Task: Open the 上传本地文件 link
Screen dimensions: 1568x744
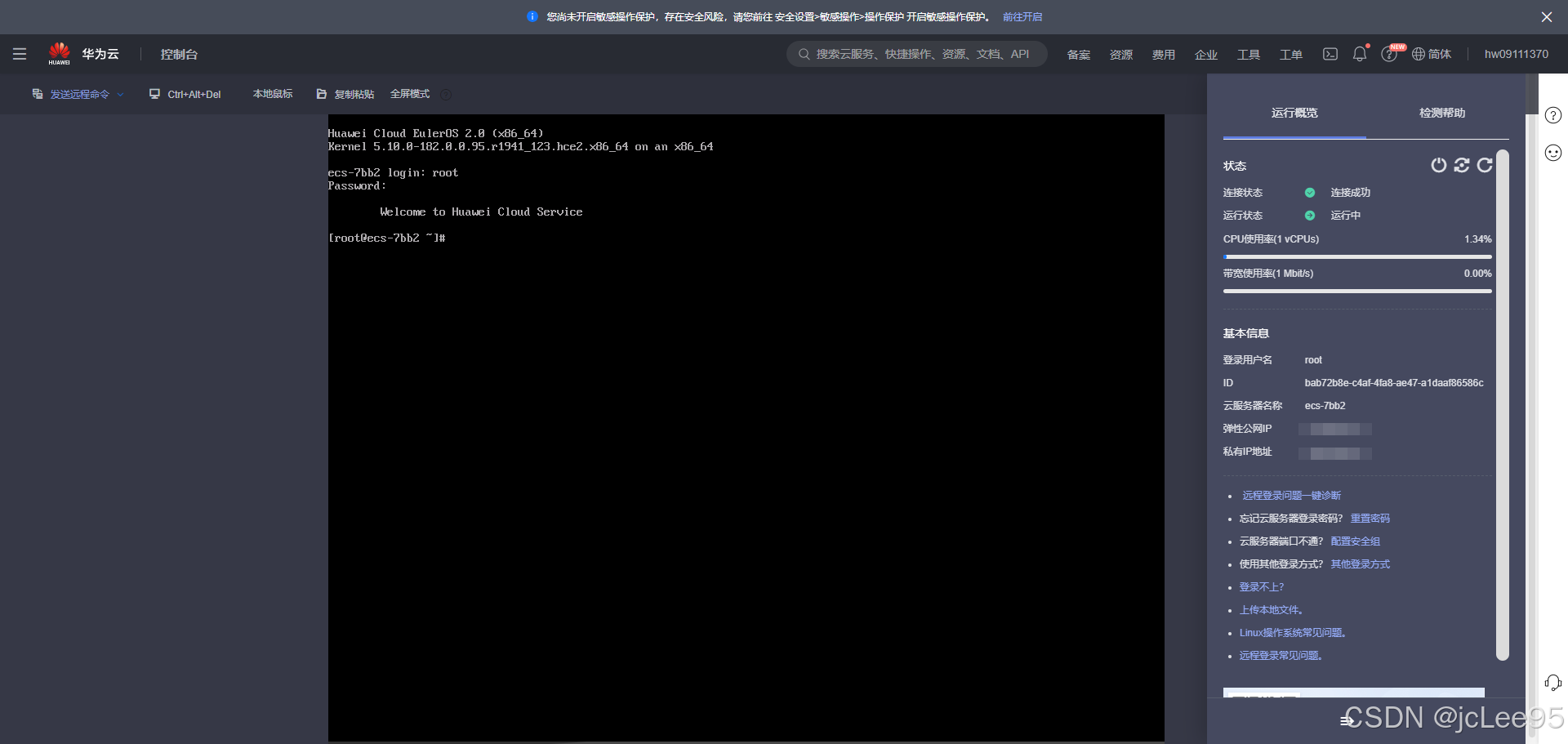Action: [x=1272, y=610]
